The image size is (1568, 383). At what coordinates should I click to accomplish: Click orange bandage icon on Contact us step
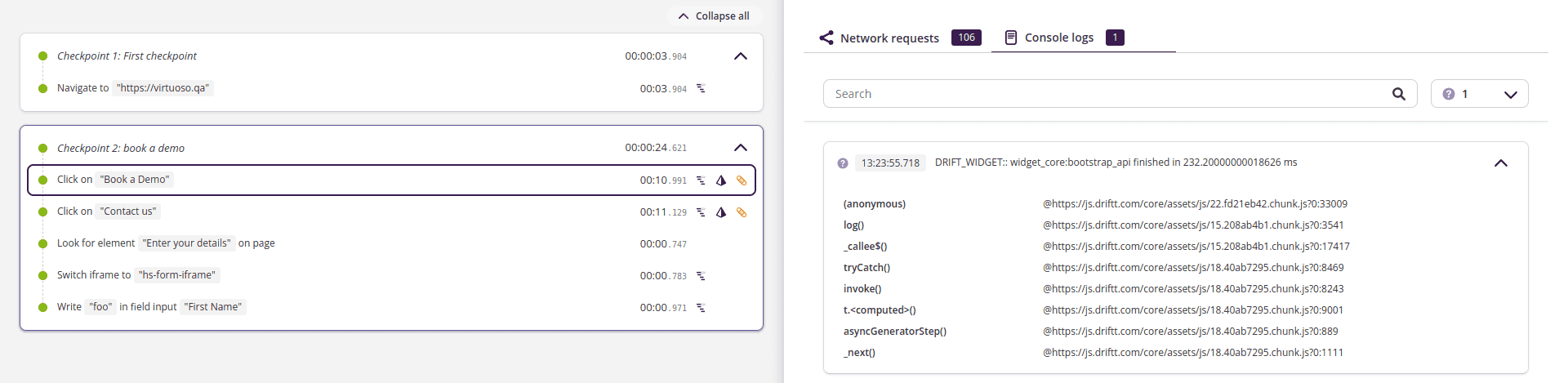point(742,212)
